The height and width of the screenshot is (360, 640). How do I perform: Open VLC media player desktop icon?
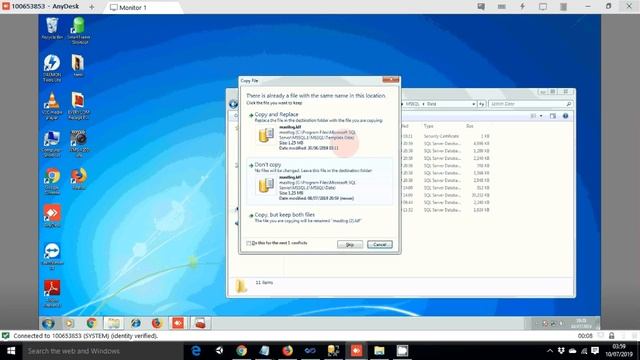tap(52, 106)
